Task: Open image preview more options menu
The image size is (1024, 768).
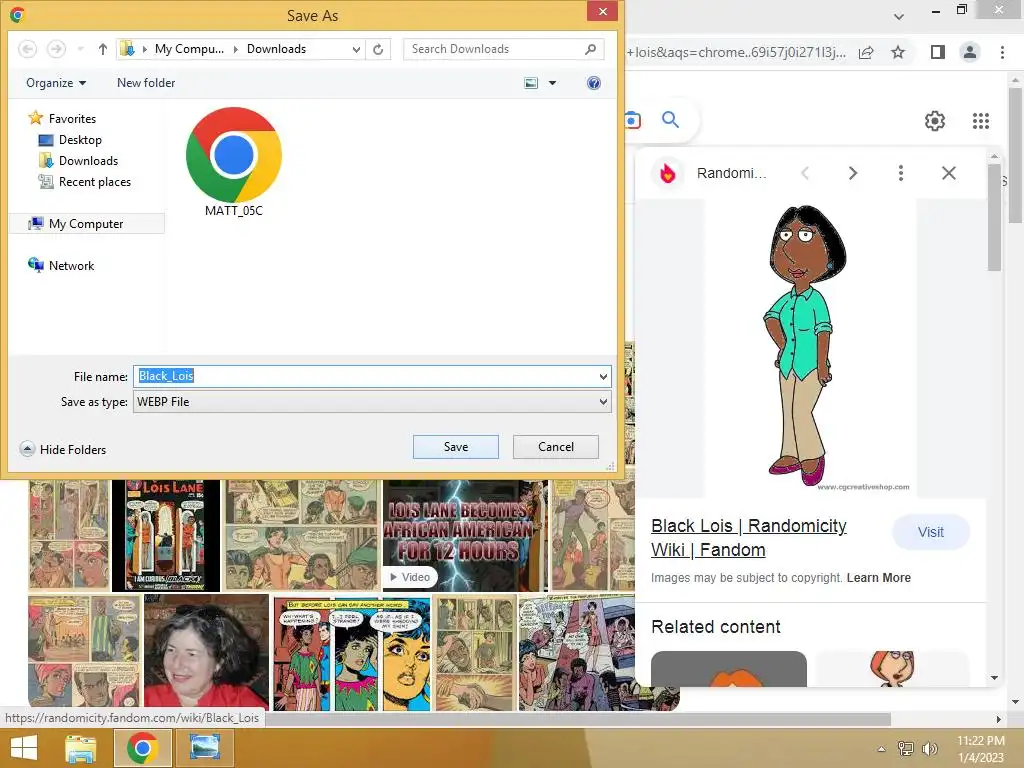Action: click(901, 173)
